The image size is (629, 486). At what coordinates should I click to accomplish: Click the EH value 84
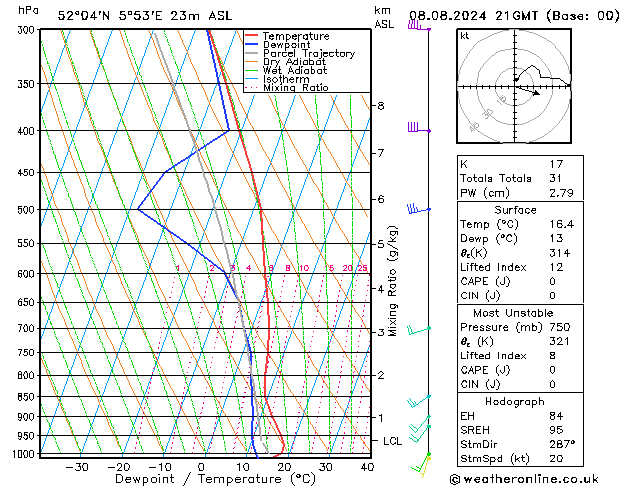pyautogui.click(x=556, y=416)
